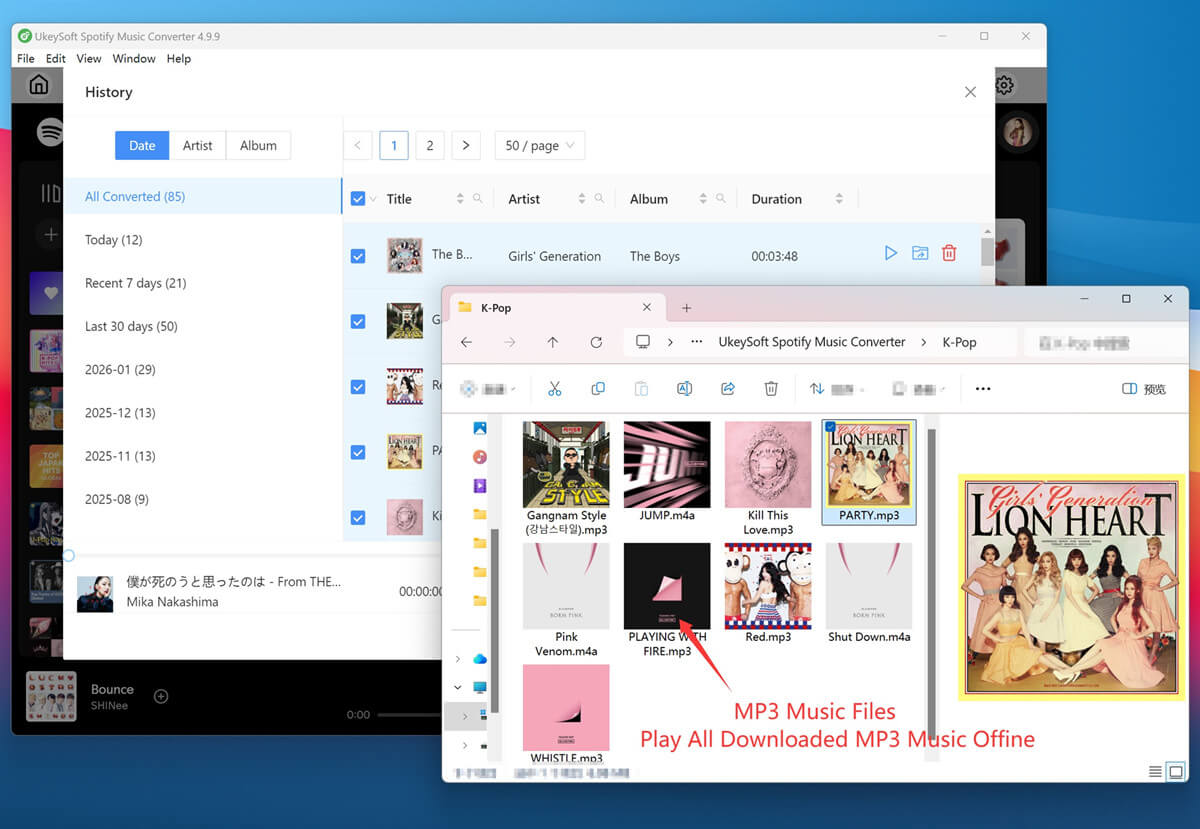Sort history by Duration descending
Image resolution: width=1200 pixels, height=829 pixels.
(840, 202)
